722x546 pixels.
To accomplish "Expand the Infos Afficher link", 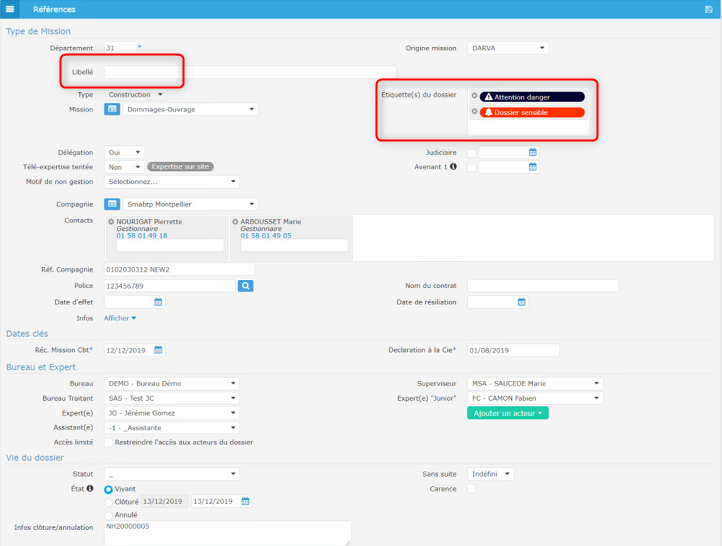I will 120,318.
